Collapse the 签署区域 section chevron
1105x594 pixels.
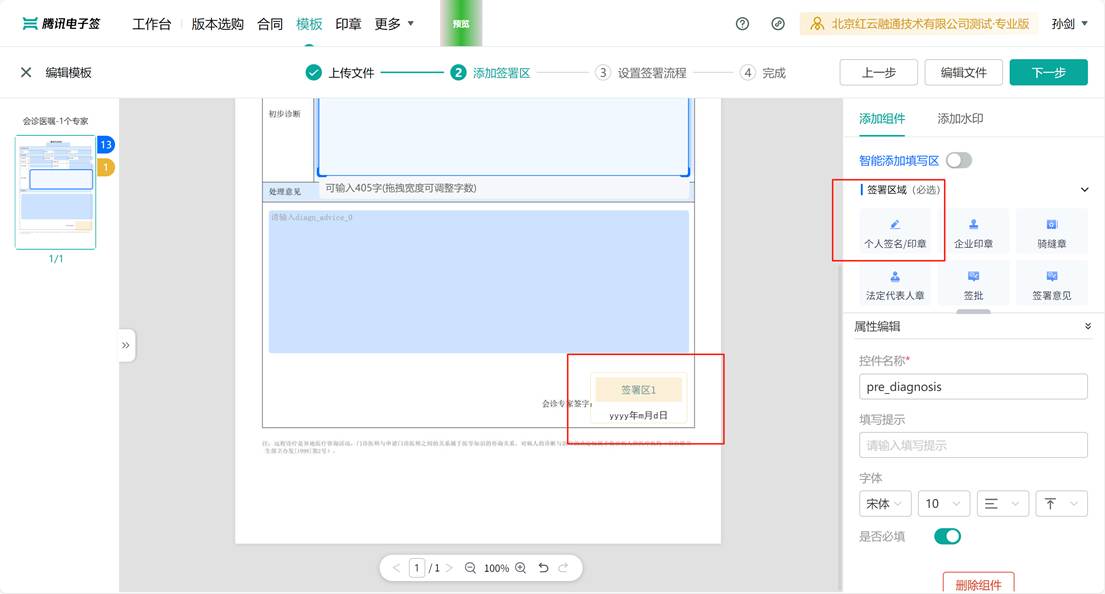(1084, 190)
